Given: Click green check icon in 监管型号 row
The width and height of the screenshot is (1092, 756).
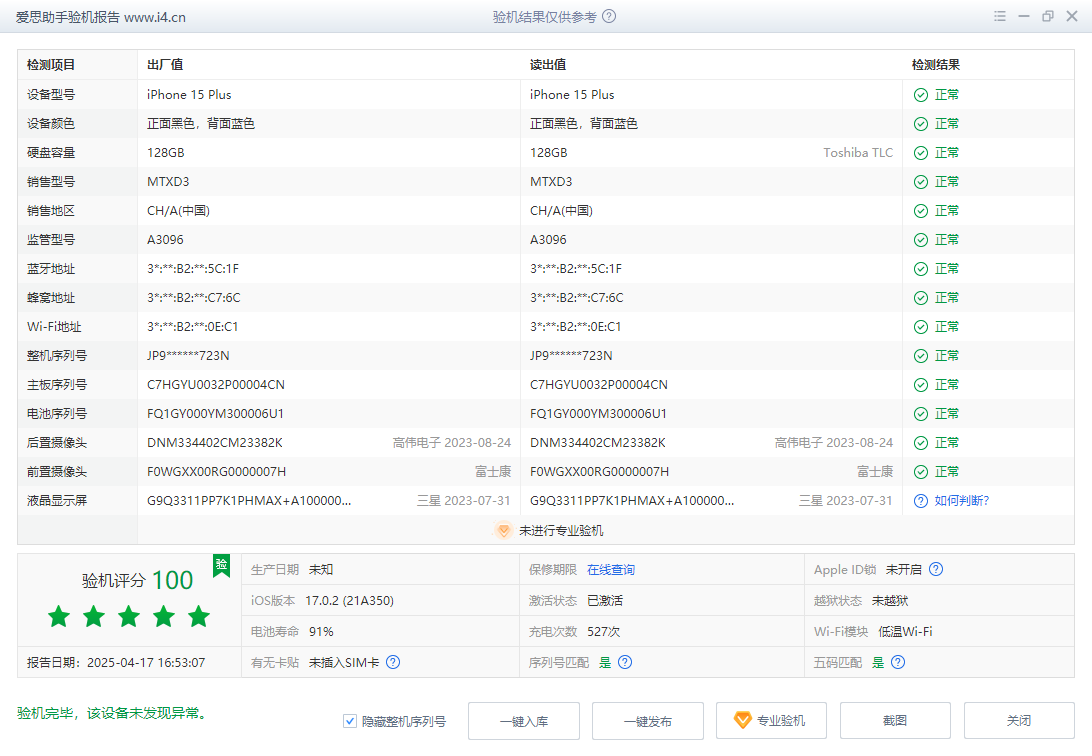Looking at the screenshot, I should pyautogui.click(x=921, y=240).
